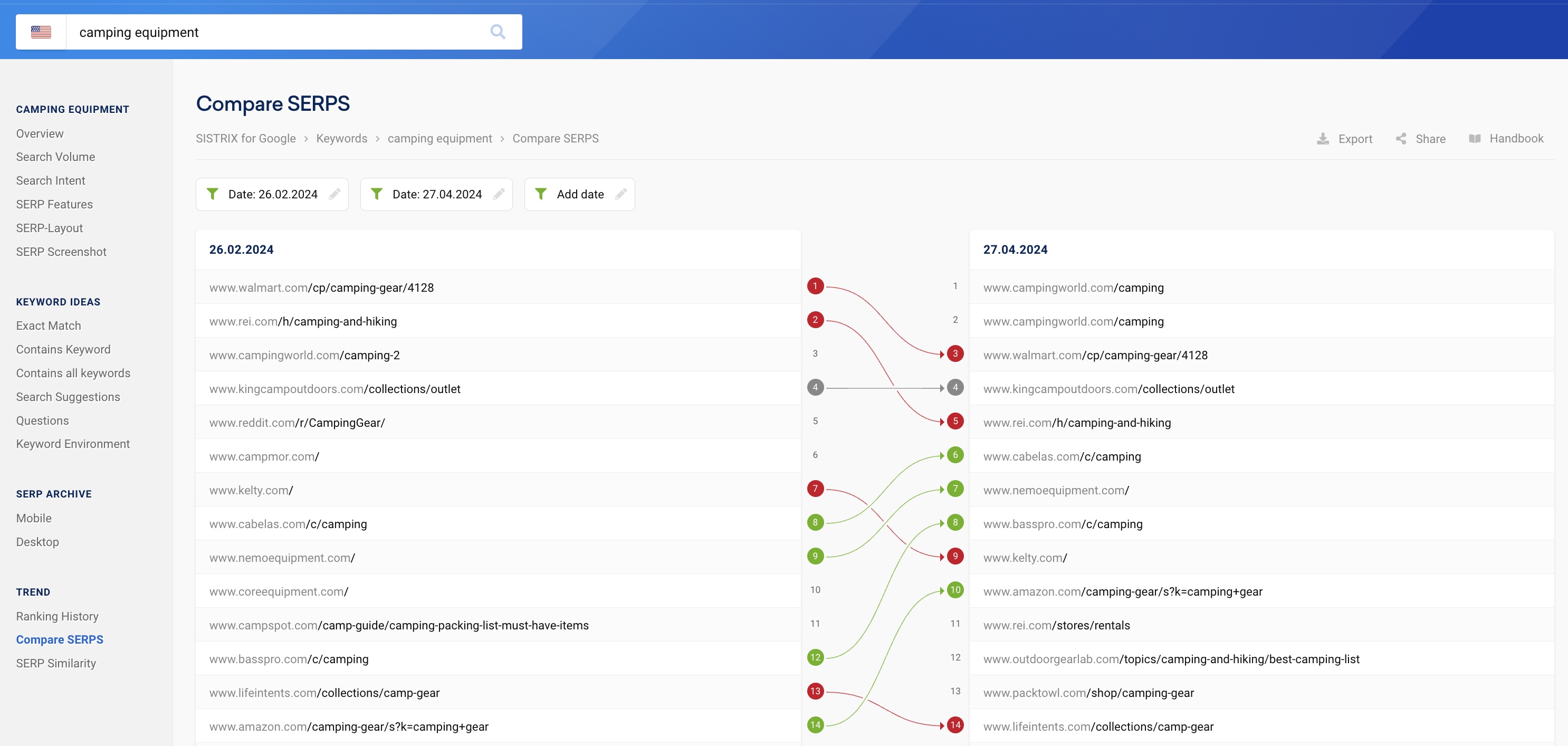The width and height of the screenshot is (1568, 746).
Task: Click the pencil edit icon for Date 26.02.2024
Action: click(335, 194)
